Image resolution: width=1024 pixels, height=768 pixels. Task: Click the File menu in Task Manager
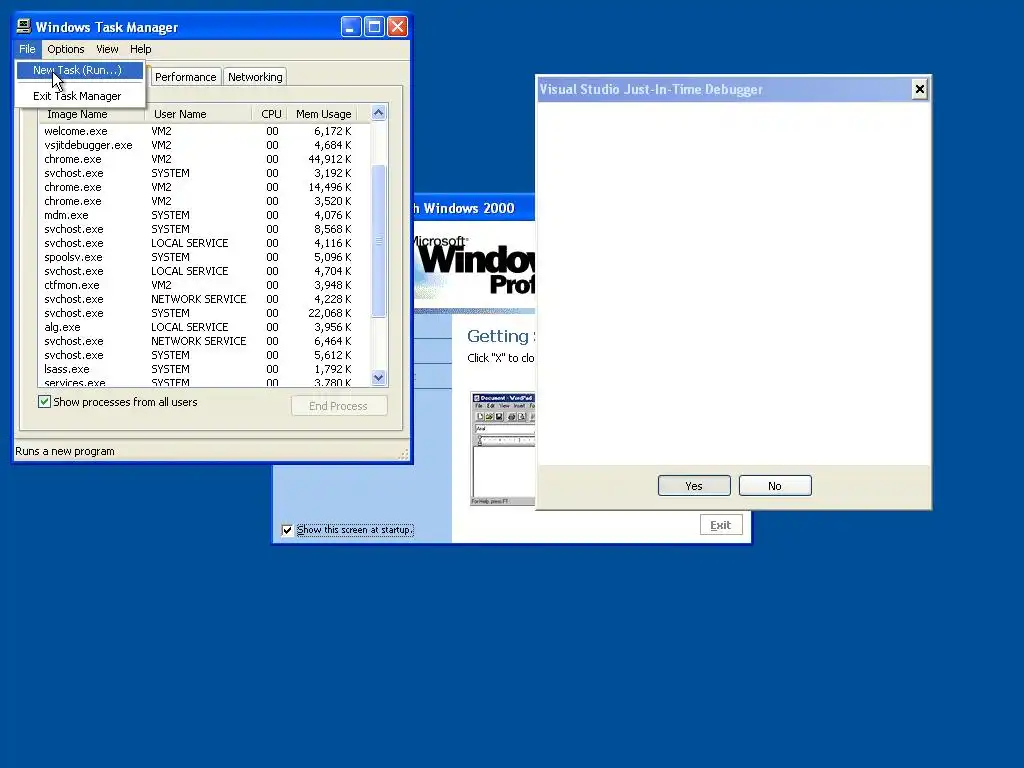(x=27, y=49)
